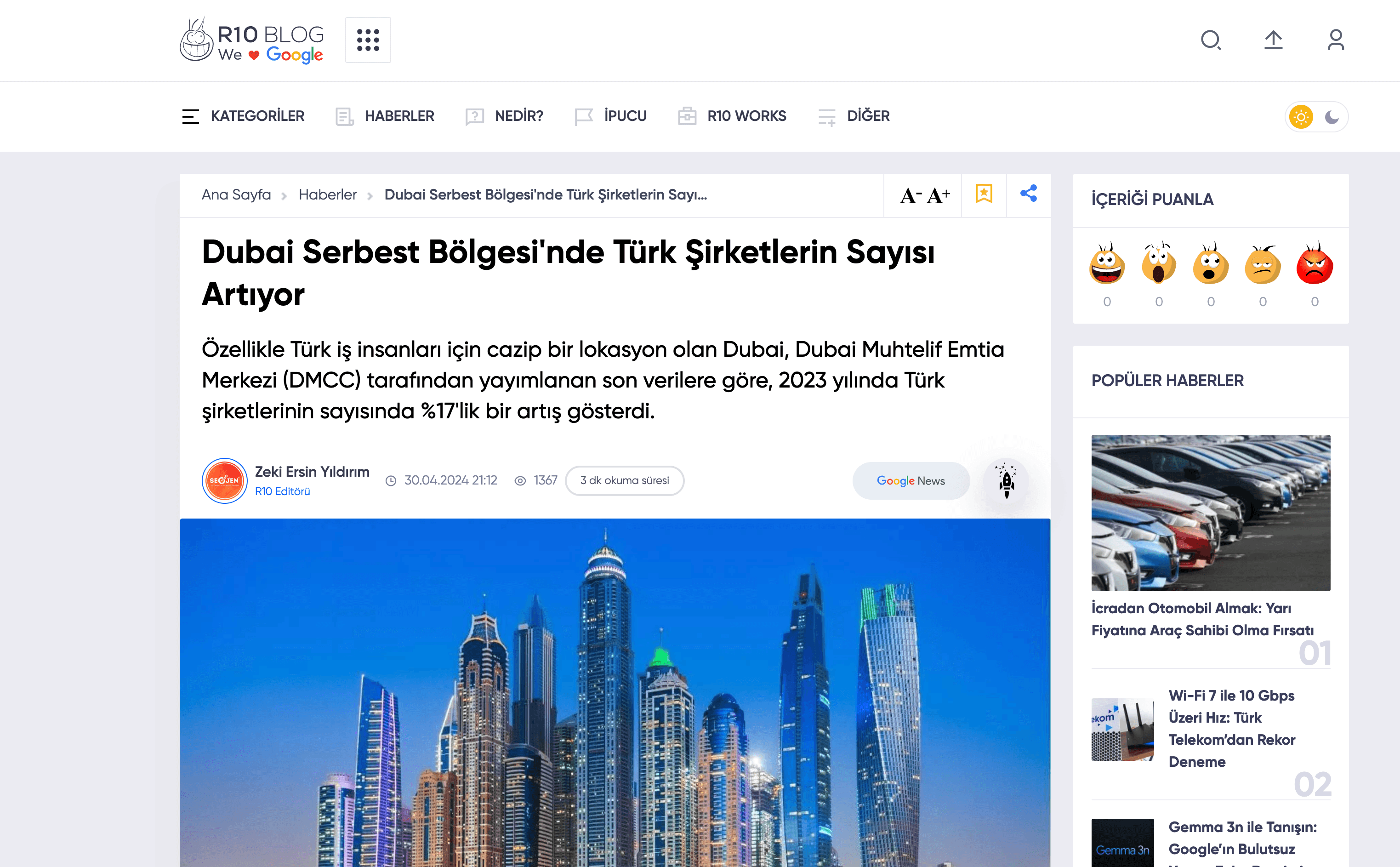Enable light mode with the sun icon
The width and height of the screenshot is (1400, 867).
tap(1301, 118)
